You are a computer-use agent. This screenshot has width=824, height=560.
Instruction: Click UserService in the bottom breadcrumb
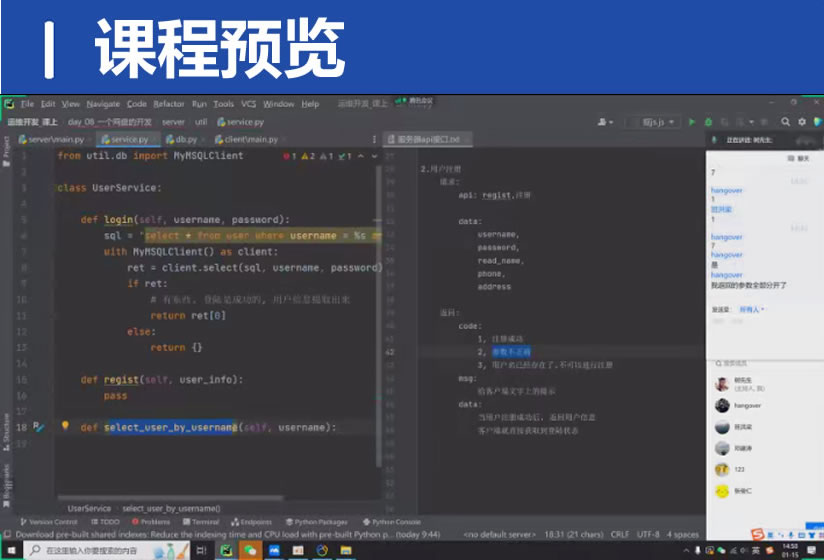pos(89,509)
